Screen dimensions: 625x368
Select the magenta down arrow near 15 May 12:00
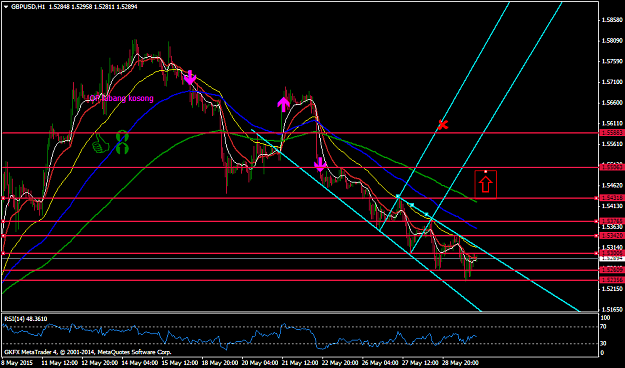190,77
